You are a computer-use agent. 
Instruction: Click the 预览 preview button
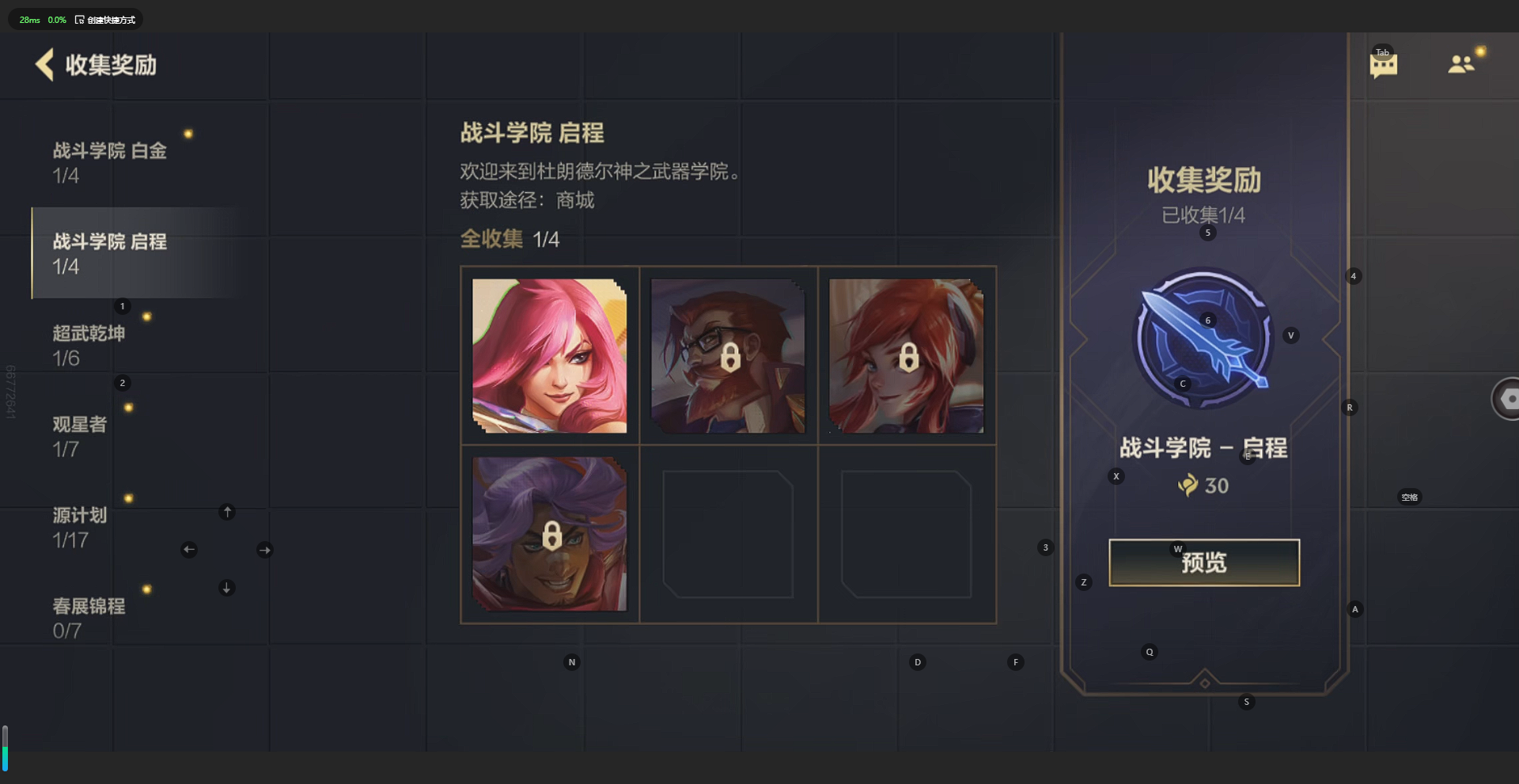1204,562
